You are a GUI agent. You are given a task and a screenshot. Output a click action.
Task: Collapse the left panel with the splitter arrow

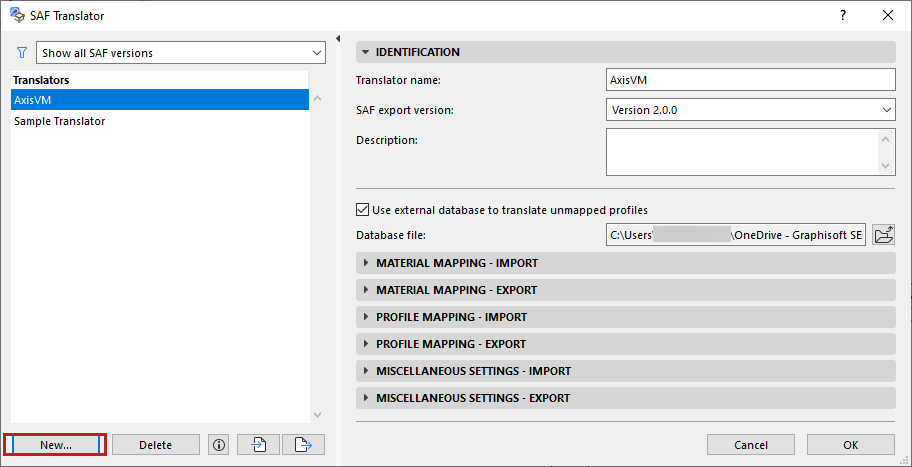(x=340, y=39)
